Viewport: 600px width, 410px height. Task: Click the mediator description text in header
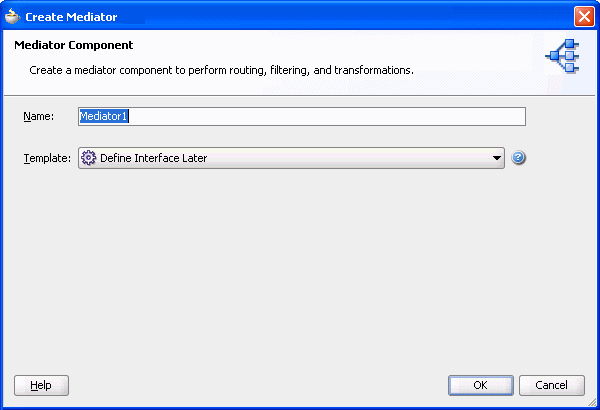221,71
